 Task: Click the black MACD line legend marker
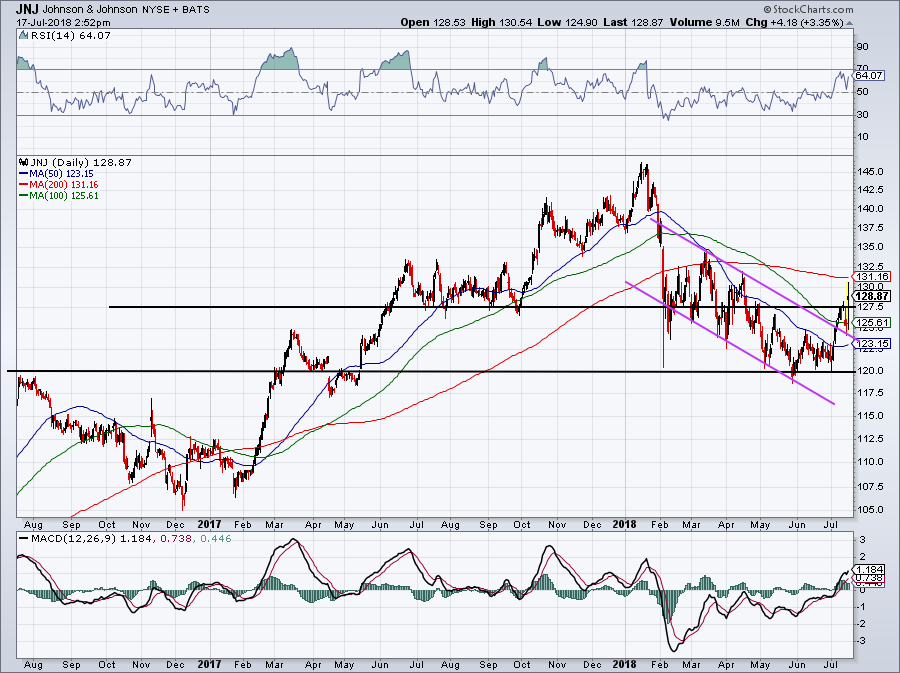24,539
